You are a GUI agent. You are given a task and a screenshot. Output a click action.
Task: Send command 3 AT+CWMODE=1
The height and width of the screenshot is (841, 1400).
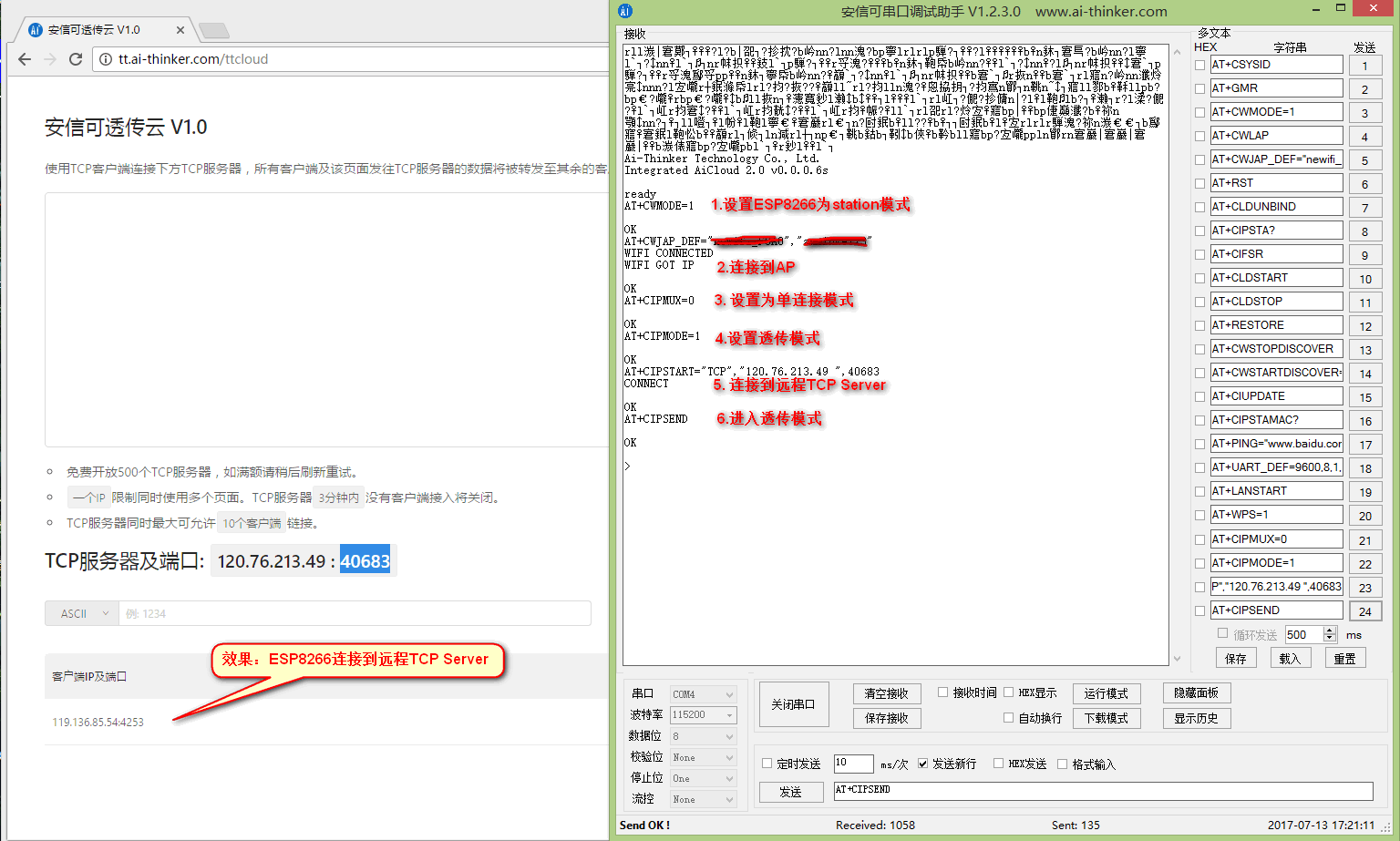pos(1364,113)
